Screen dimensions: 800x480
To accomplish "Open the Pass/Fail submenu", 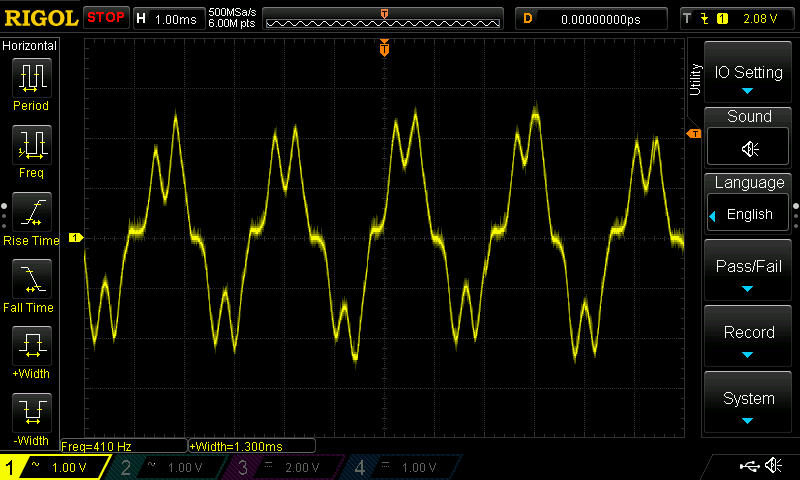I will click(x=749, y=272).
